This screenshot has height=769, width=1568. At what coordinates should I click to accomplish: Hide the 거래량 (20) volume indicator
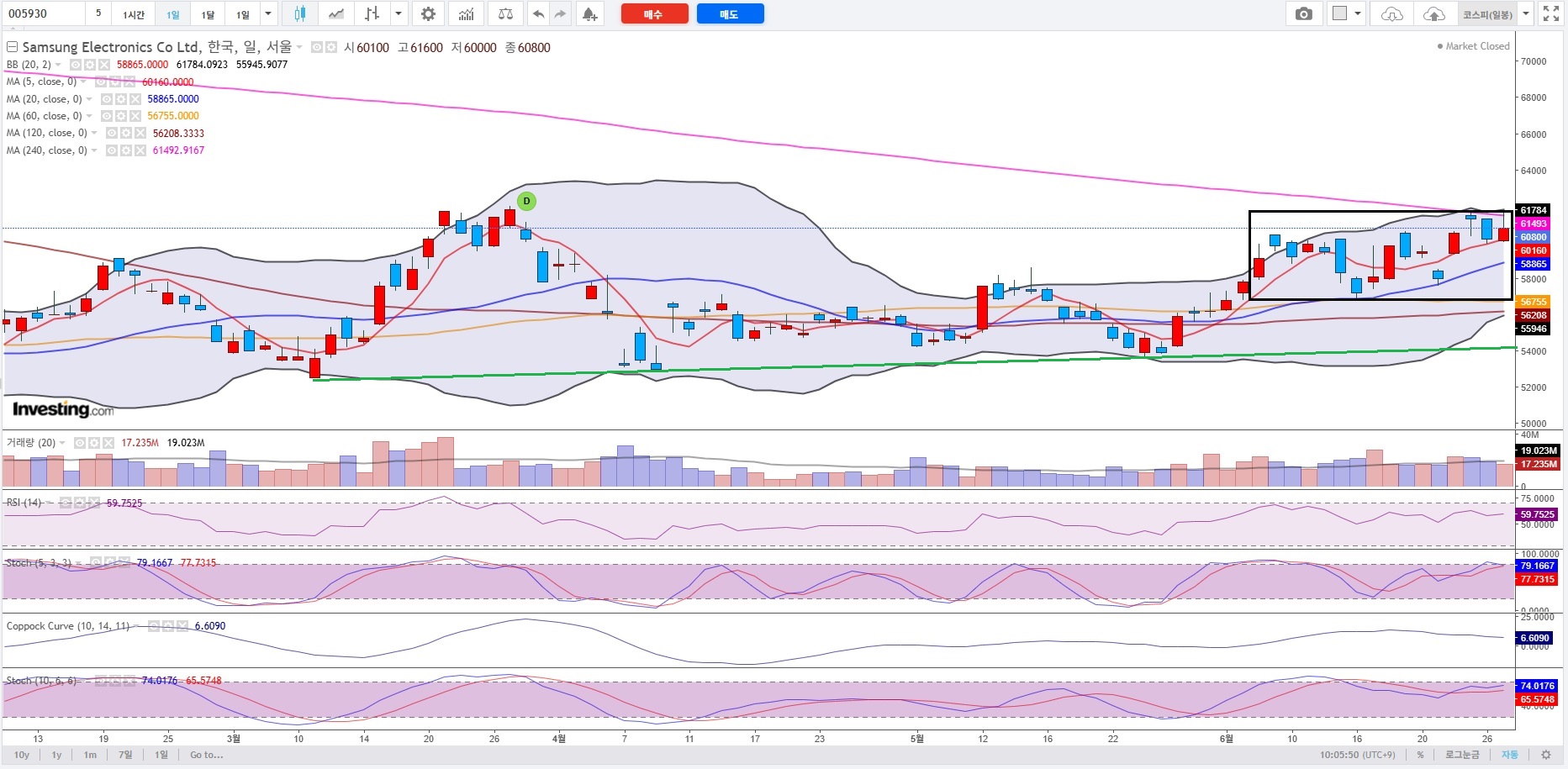(x=79, y=443)
